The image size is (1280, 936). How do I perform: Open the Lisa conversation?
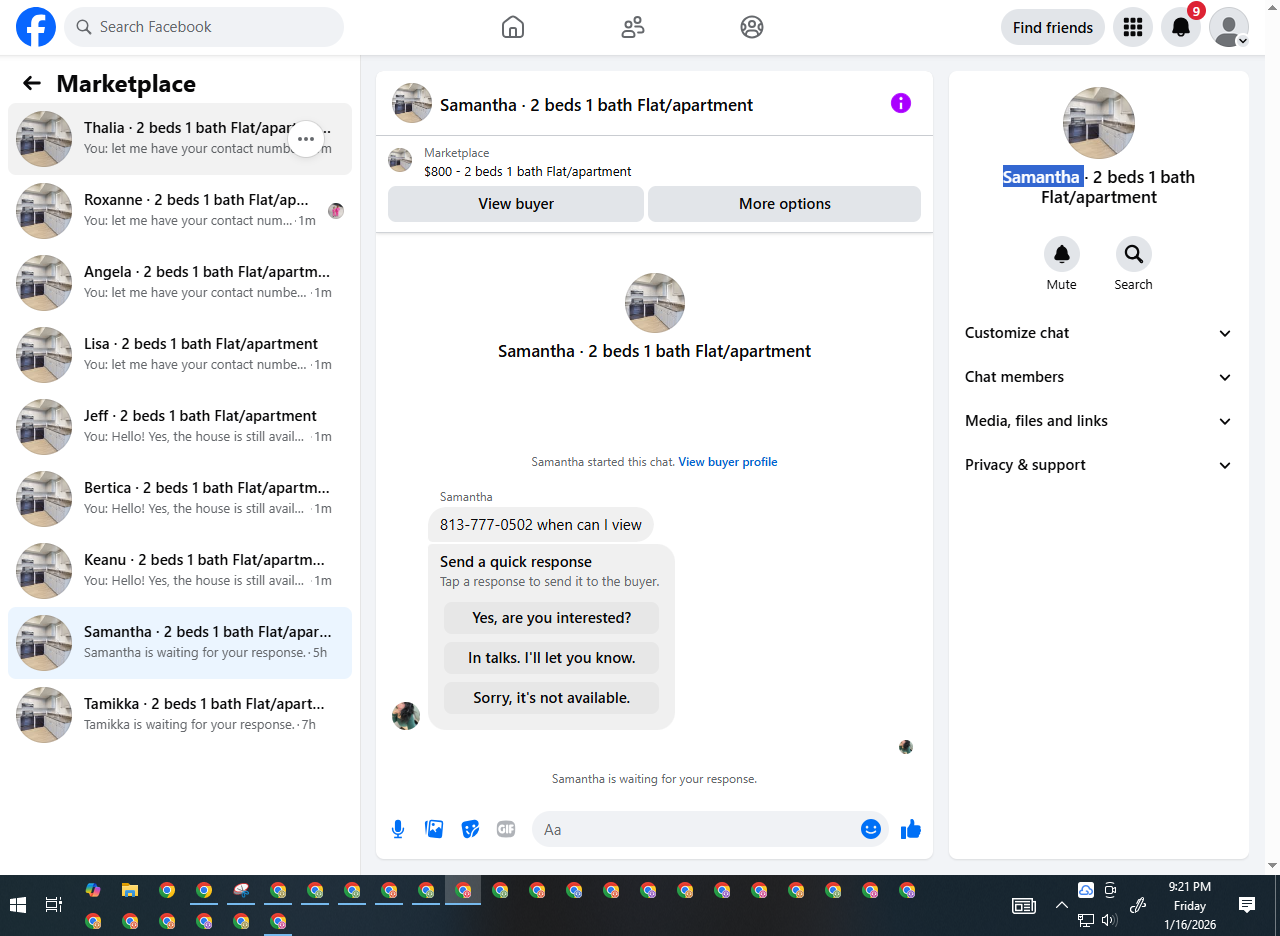coord(180,355)
